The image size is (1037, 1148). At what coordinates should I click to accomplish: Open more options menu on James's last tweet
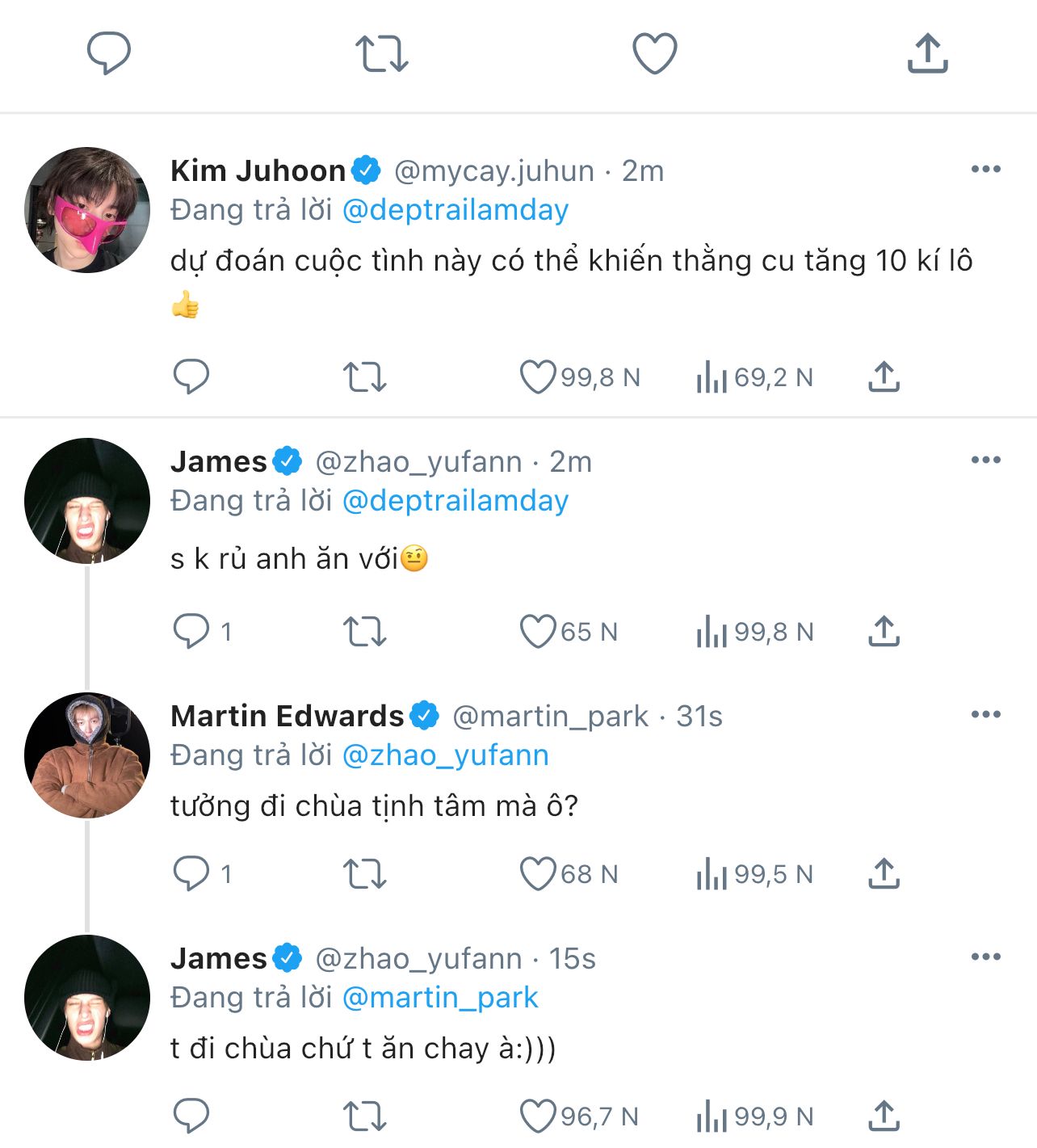pos(985,957)
